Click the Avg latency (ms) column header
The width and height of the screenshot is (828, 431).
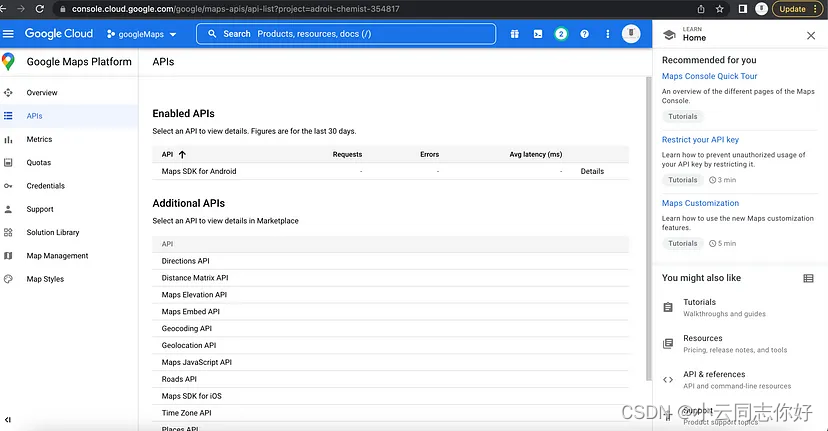point(535,154)
